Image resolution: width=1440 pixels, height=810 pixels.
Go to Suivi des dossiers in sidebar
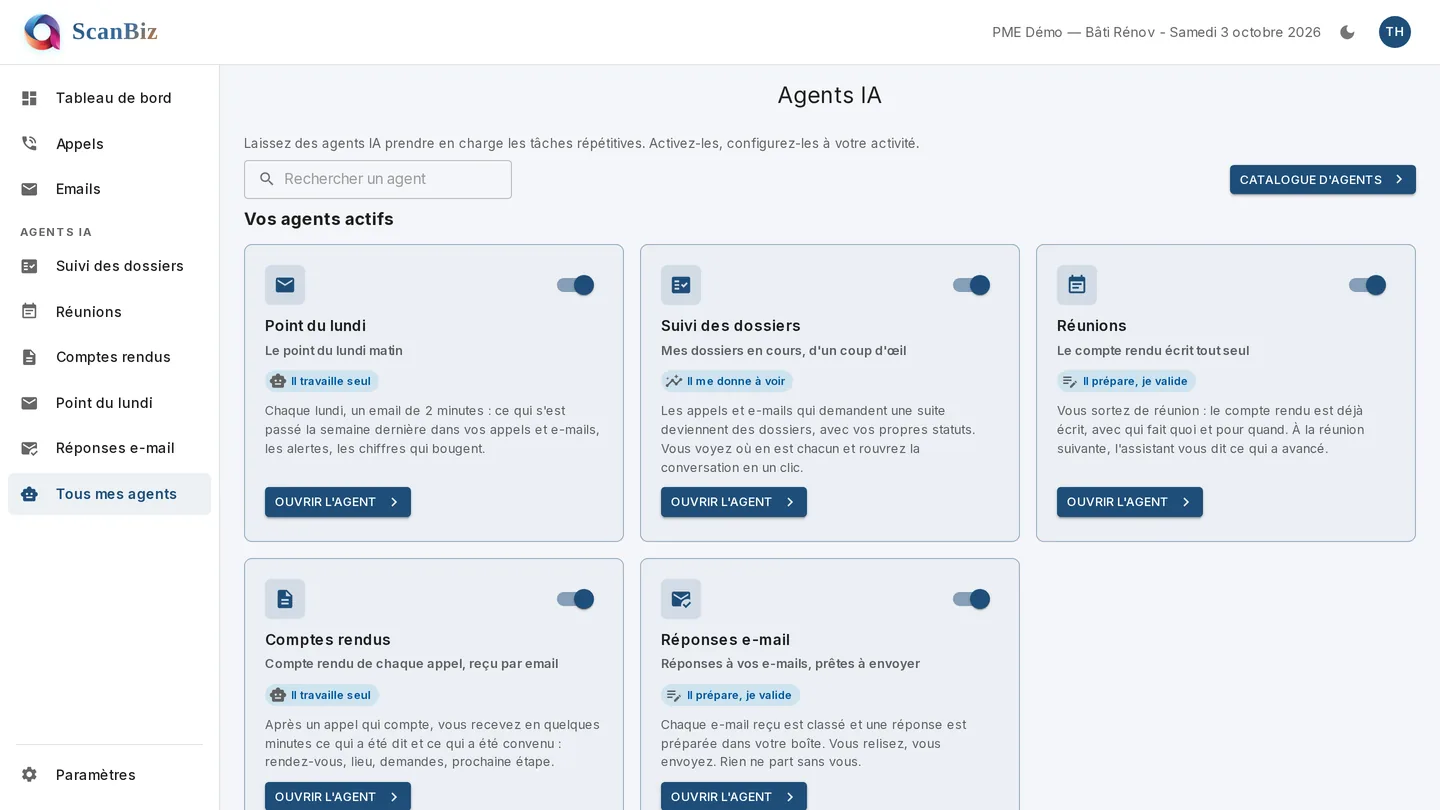coord(110,266)
